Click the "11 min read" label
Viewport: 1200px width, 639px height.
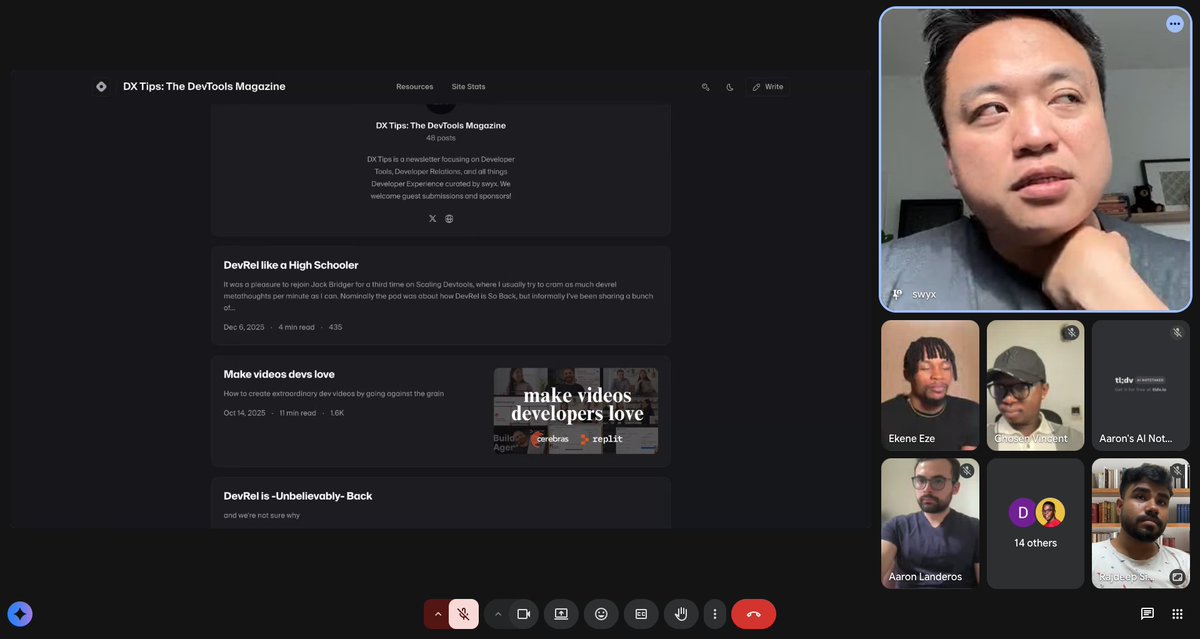pos(298,413)
